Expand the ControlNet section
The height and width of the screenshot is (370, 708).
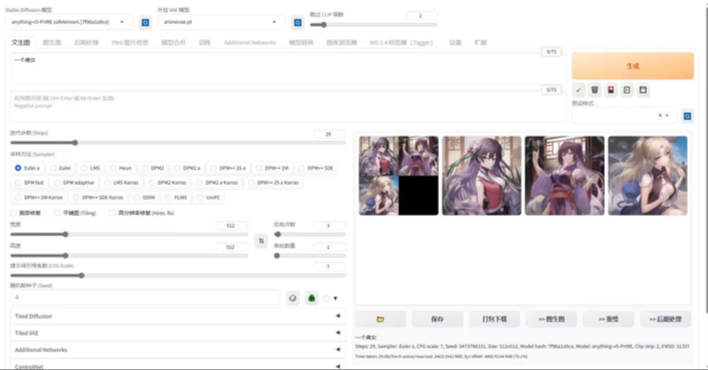coord(178,365)
